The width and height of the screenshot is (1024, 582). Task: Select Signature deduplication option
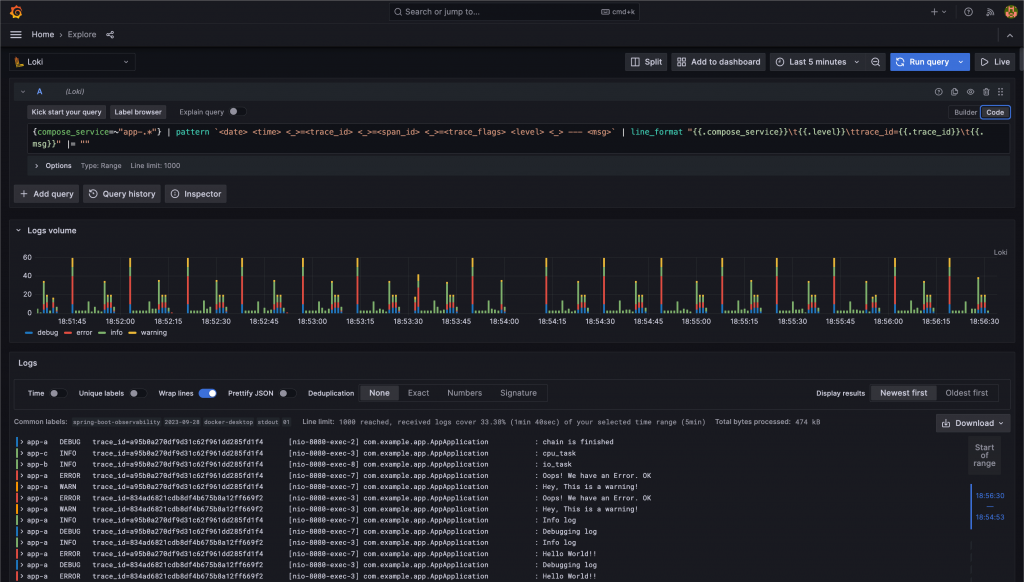(519, 393)
